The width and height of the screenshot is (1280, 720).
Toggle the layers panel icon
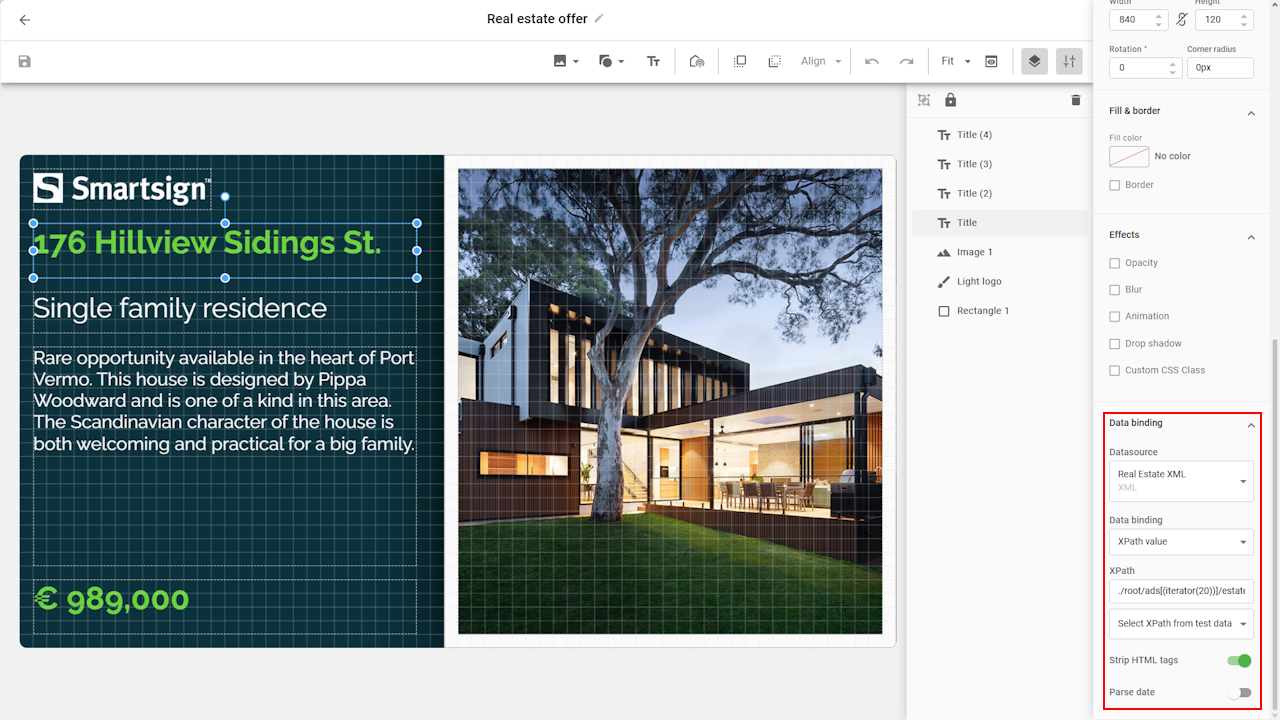pyautogui.click(x=1034, y=61)
